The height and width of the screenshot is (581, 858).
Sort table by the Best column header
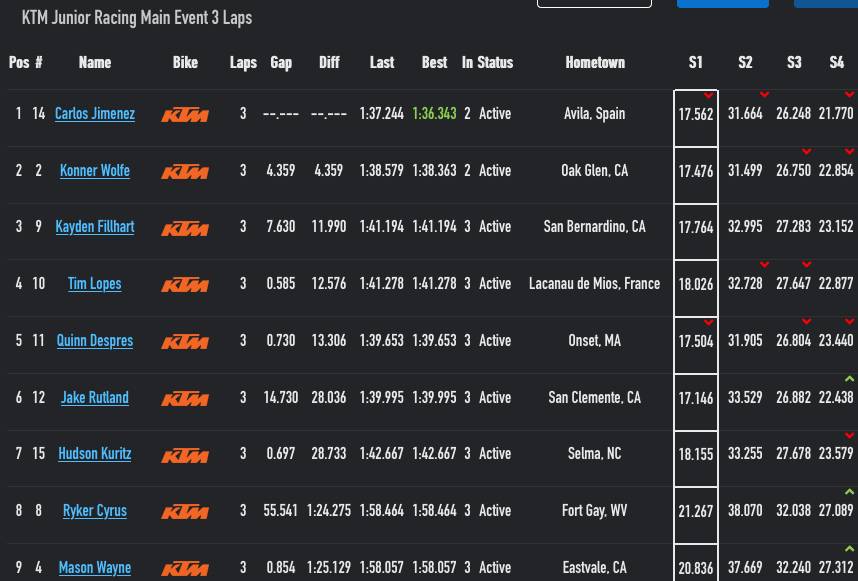434,62
